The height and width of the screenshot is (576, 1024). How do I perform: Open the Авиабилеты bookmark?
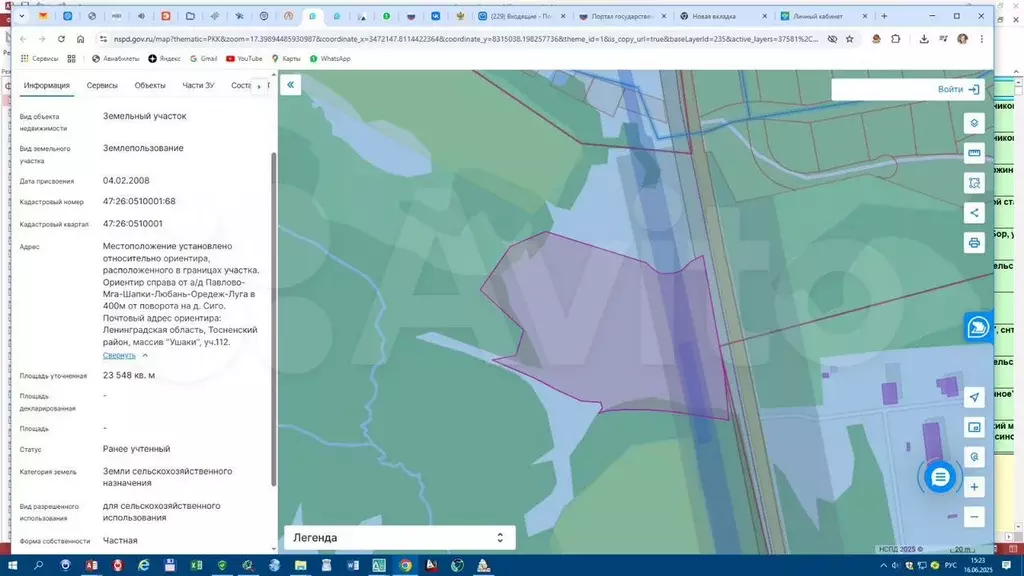coord(116,59)
